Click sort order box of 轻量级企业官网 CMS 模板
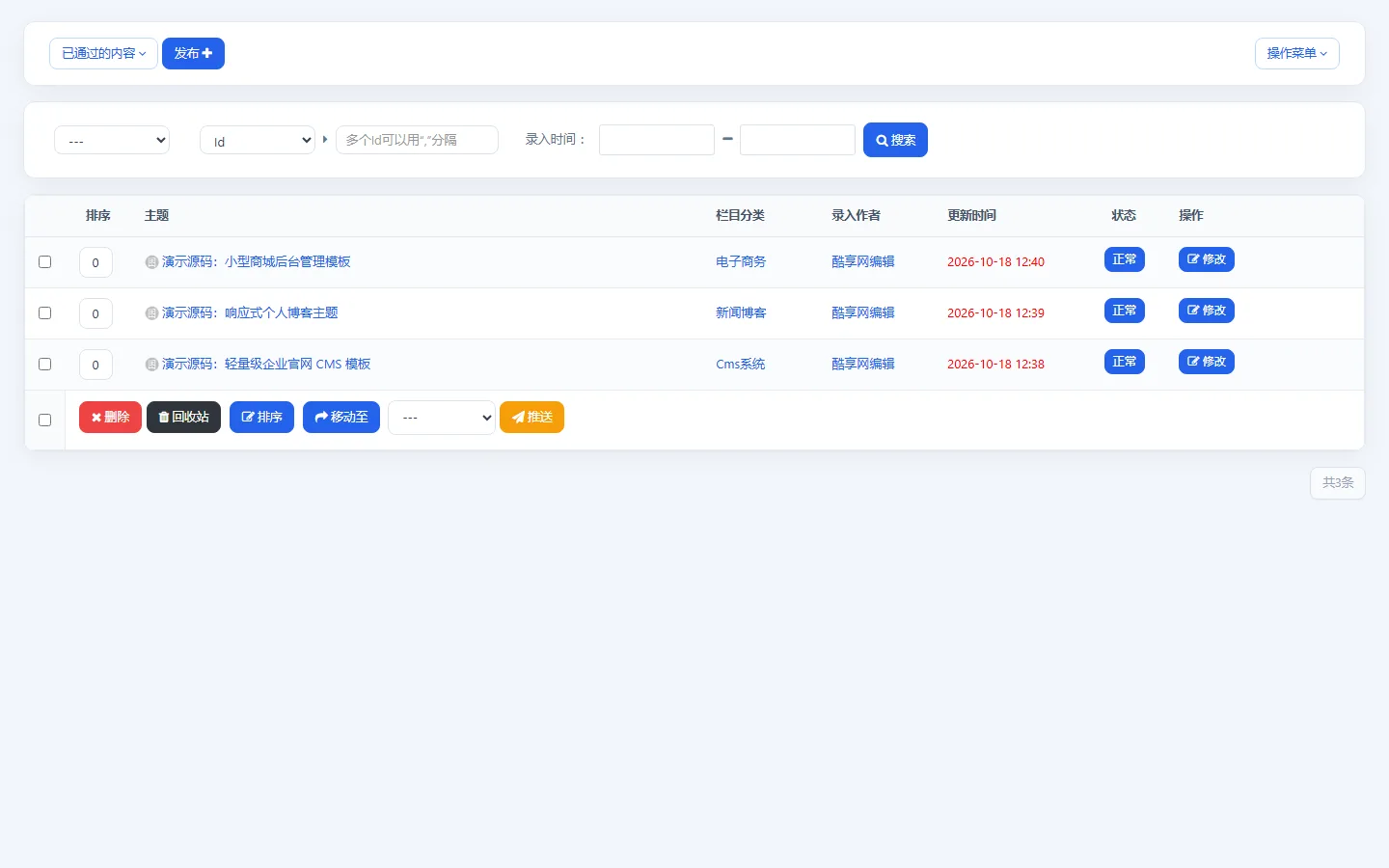Image resolution: width=1389 pixels, height=868 pixels. point(95,365)
